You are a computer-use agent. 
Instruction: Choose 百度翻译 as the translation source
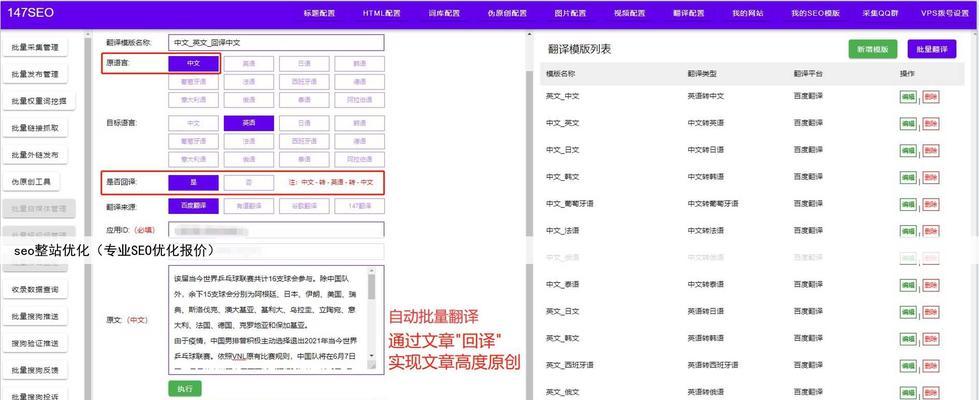[194, 205]
